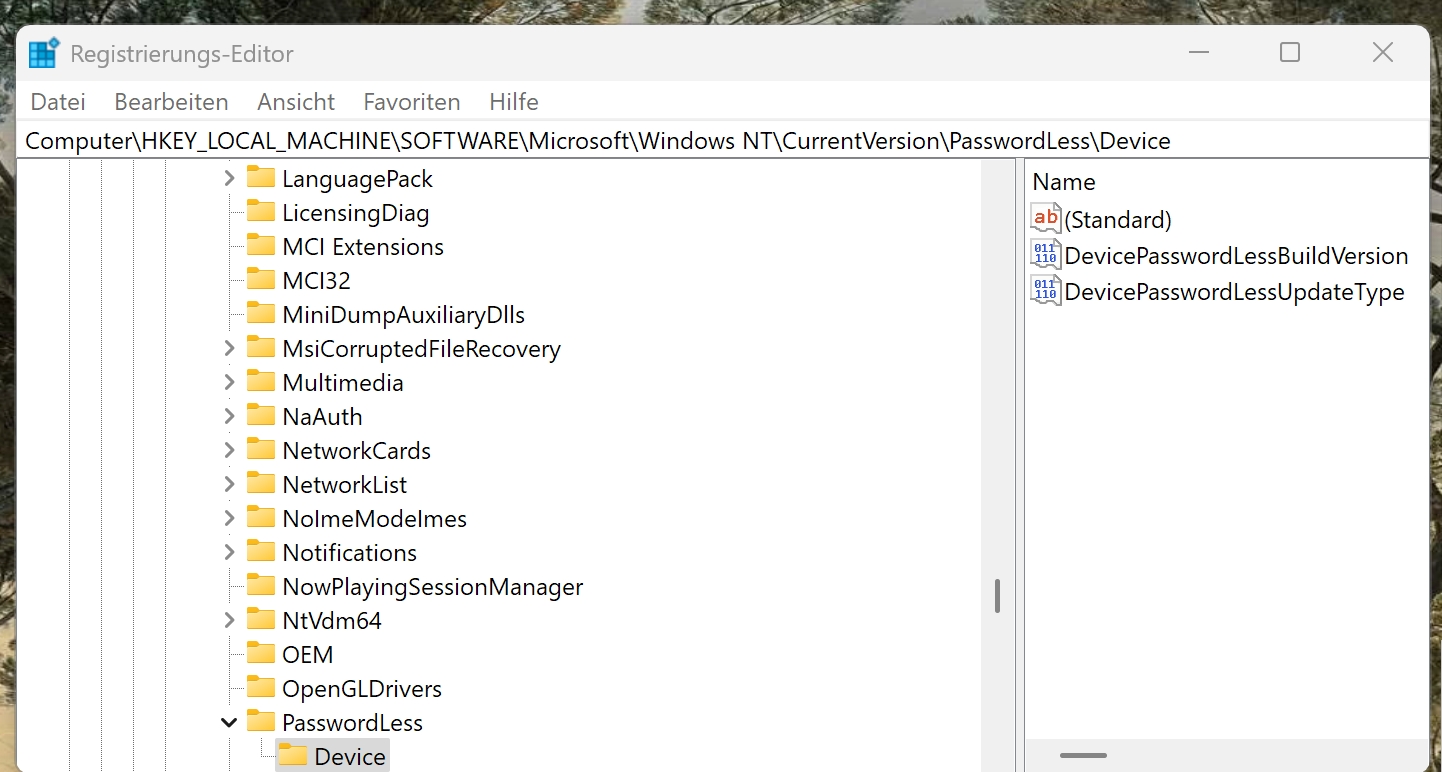Click the DevicePasswordLessBuildVersion binary icon

(1046, 254)
